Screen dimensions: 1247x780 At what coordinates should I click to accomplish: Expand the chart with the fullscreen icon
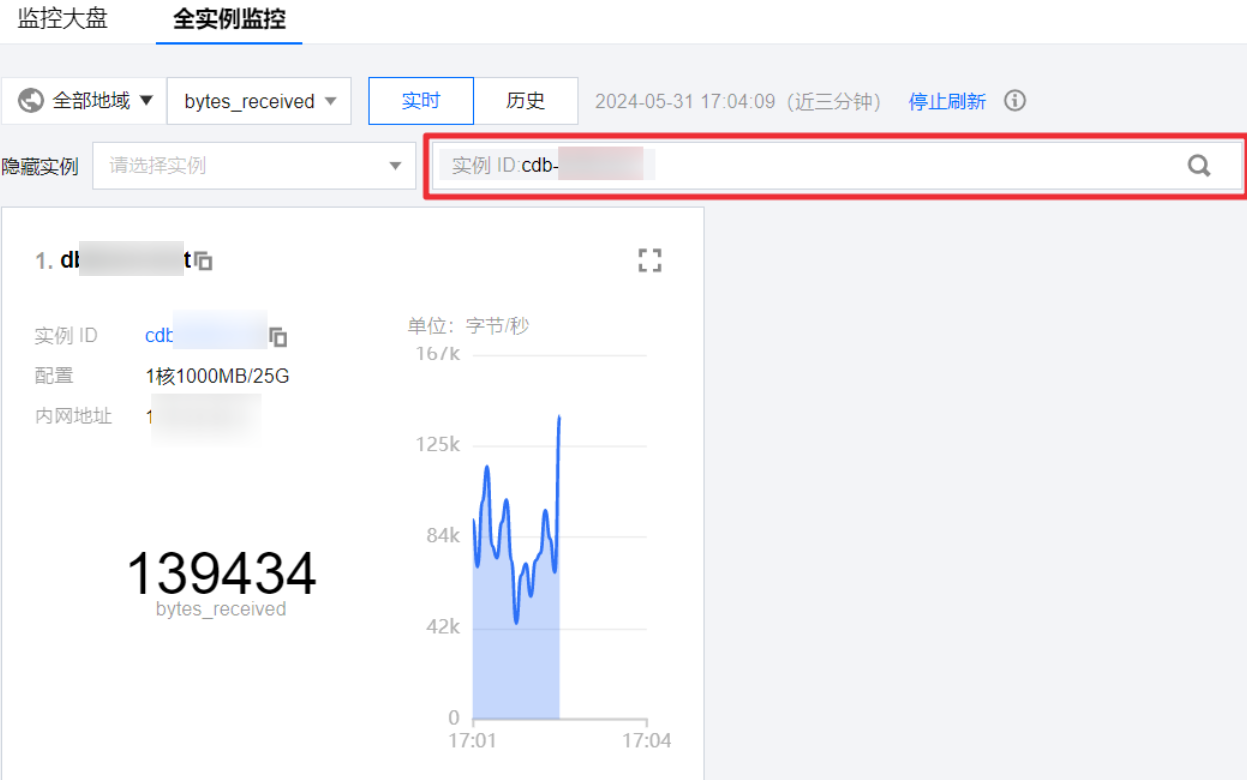pyautogui.click(x=650, y=261)
